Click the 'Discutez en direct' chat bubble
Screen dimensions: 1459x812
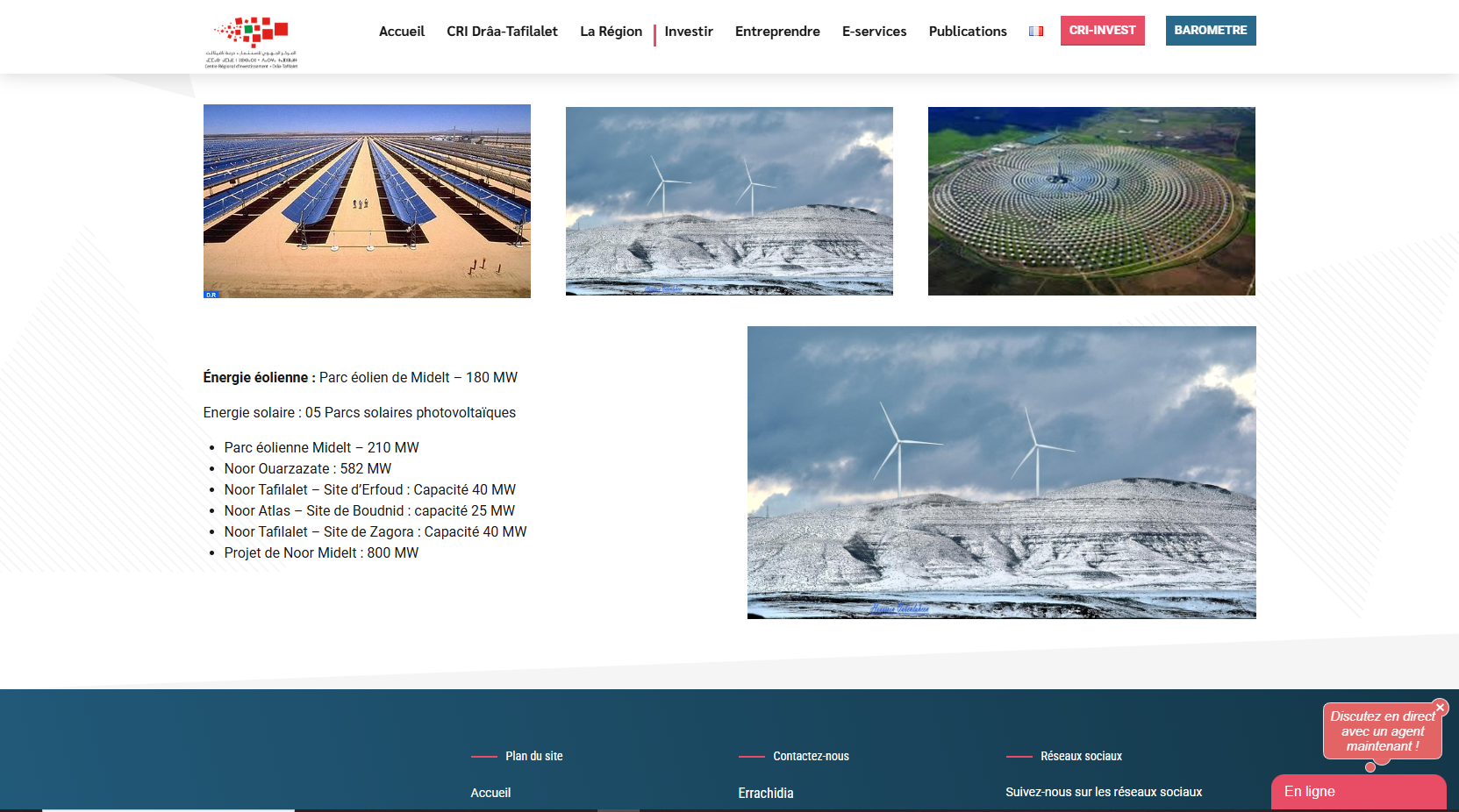point(1381,731)
